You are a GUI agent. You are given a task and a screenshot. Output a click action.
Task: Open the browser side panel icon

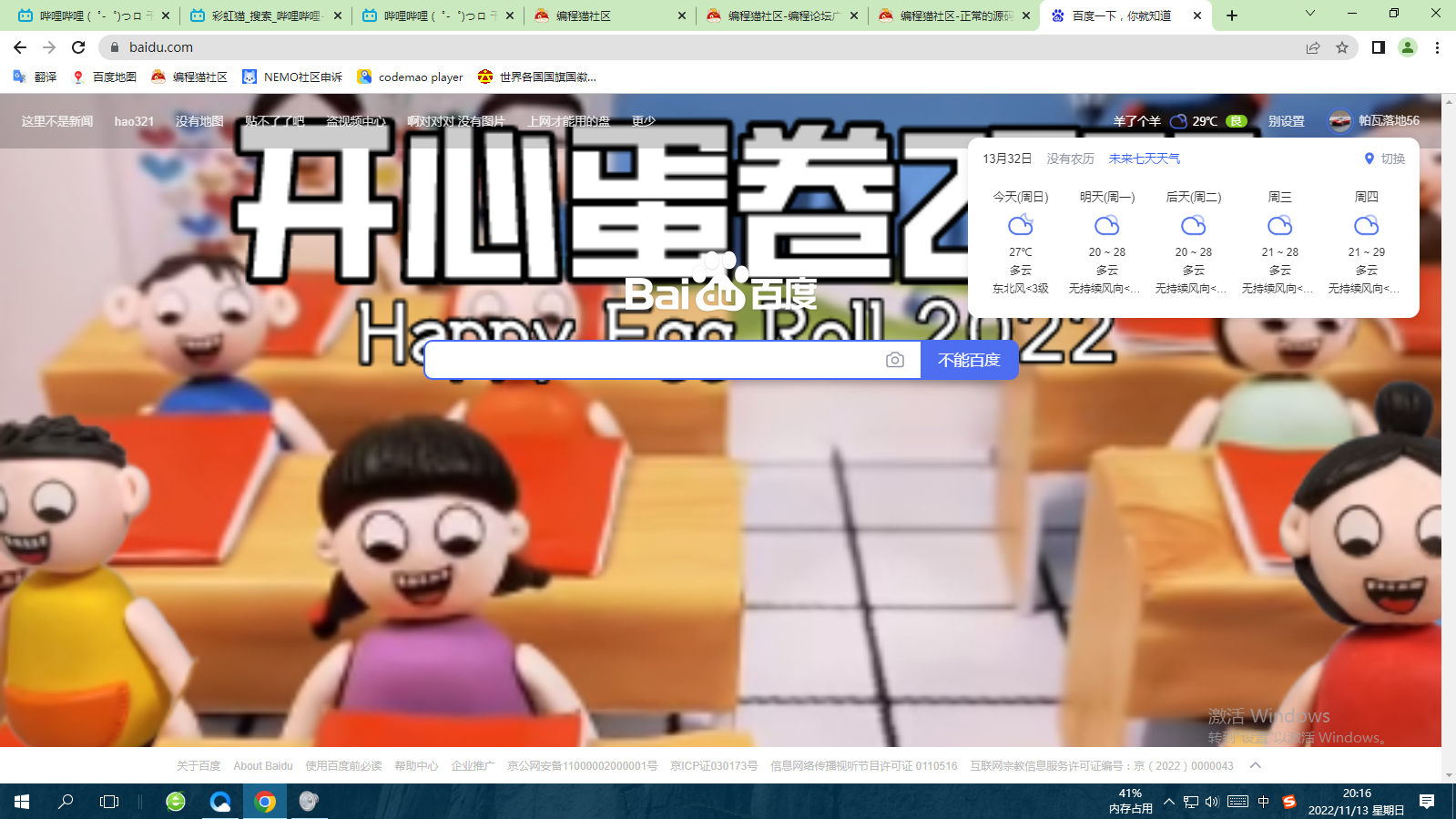(x=1379, y=47)
